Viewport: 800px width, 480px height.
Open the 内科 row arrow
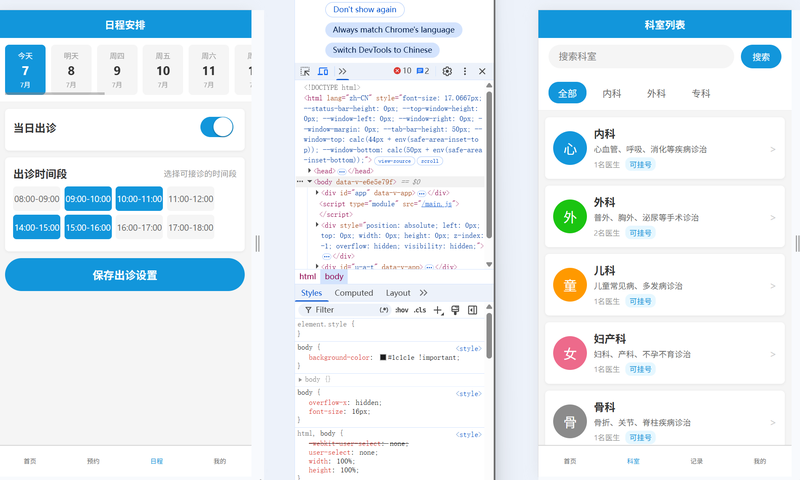click(773, 149)
